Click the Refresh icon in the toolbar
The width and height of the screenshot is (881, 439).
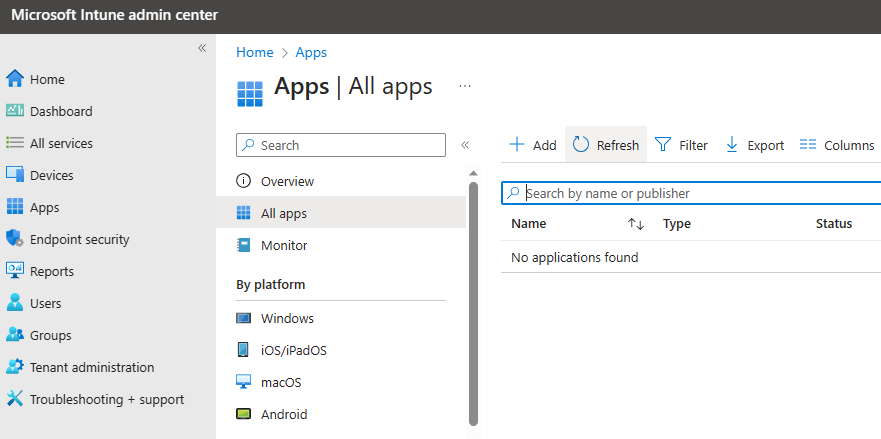pyautogui.click(x=581, y=145)
